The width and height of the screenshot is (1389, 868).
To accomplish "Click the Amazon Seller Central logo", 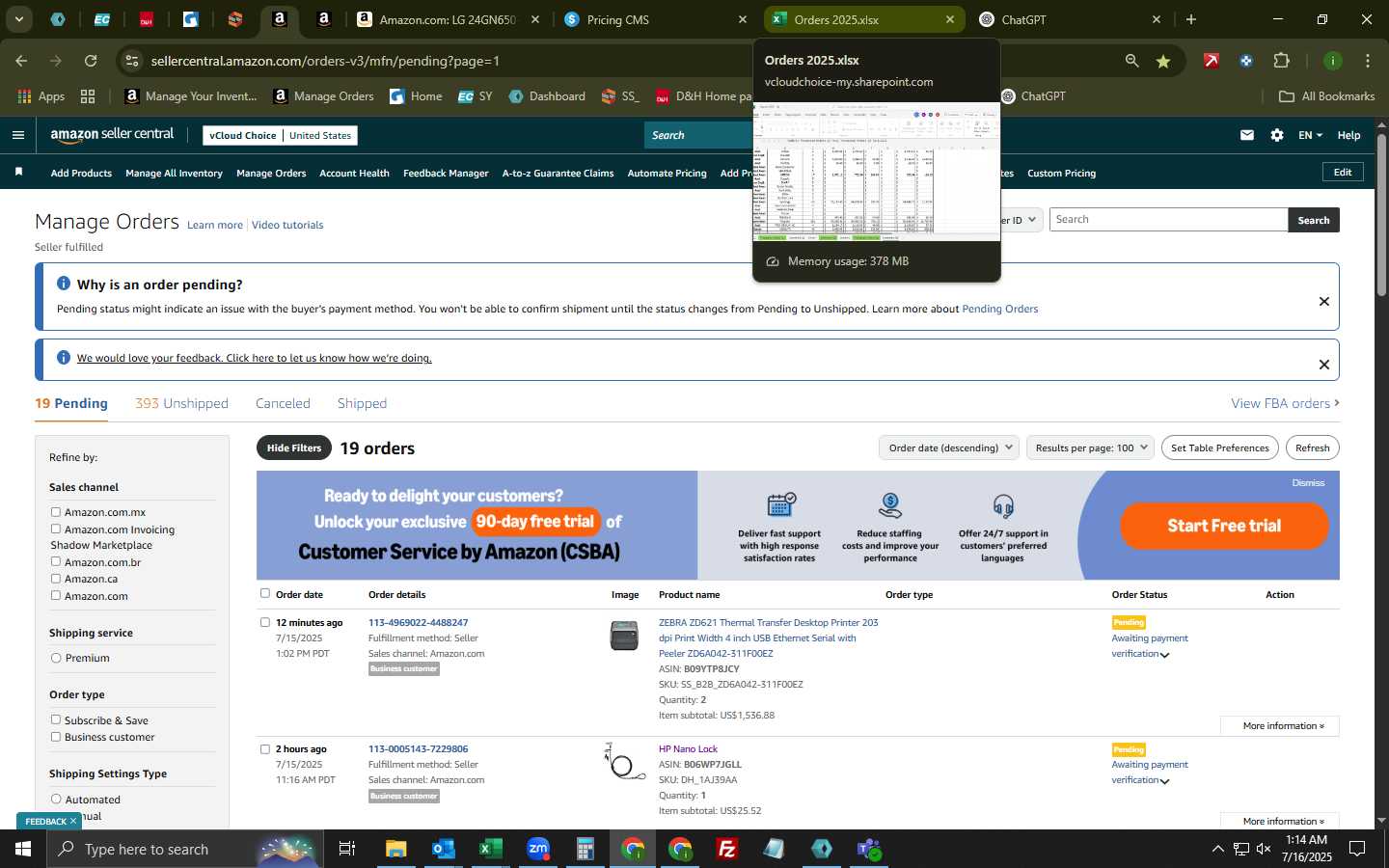I will tap(112, 135).
